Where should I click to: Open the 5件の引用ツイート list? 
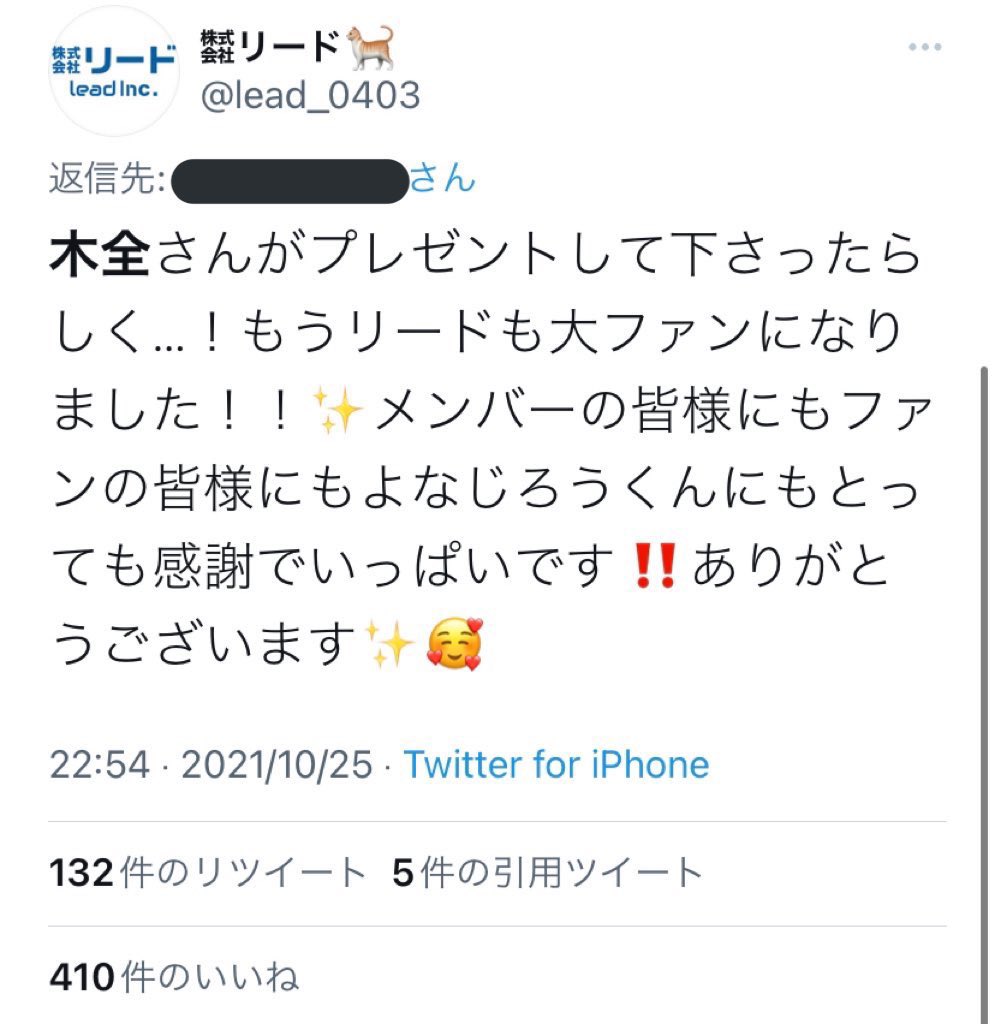coord(547,872)
